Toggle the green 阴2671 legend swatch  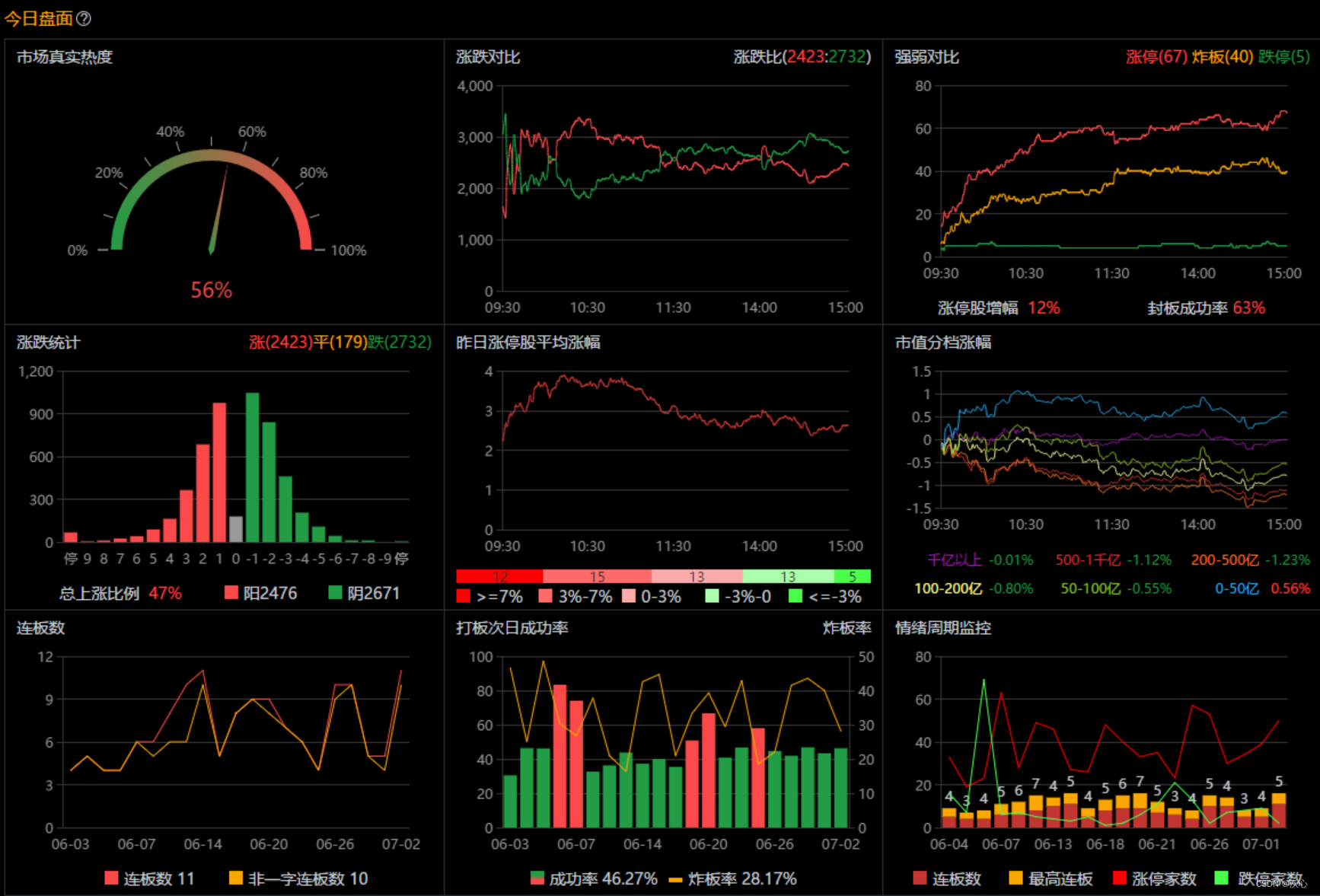click(x=335, y=593)
